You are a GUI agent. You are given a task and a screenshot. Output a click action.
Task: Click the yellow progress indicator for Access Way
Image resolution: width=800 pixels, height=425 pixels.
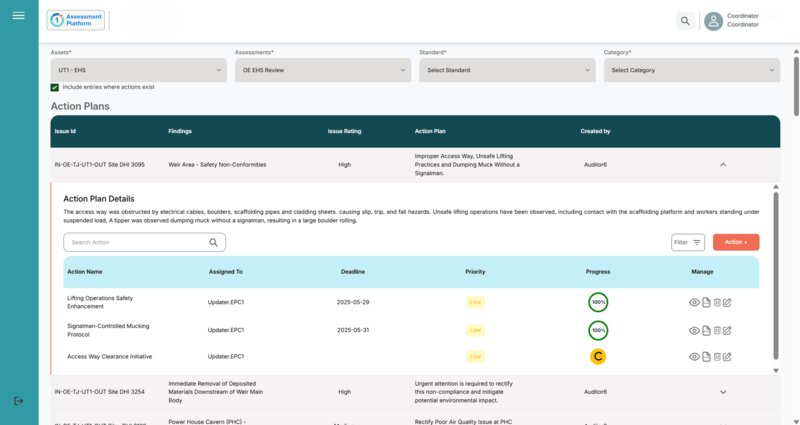point(598,357)
